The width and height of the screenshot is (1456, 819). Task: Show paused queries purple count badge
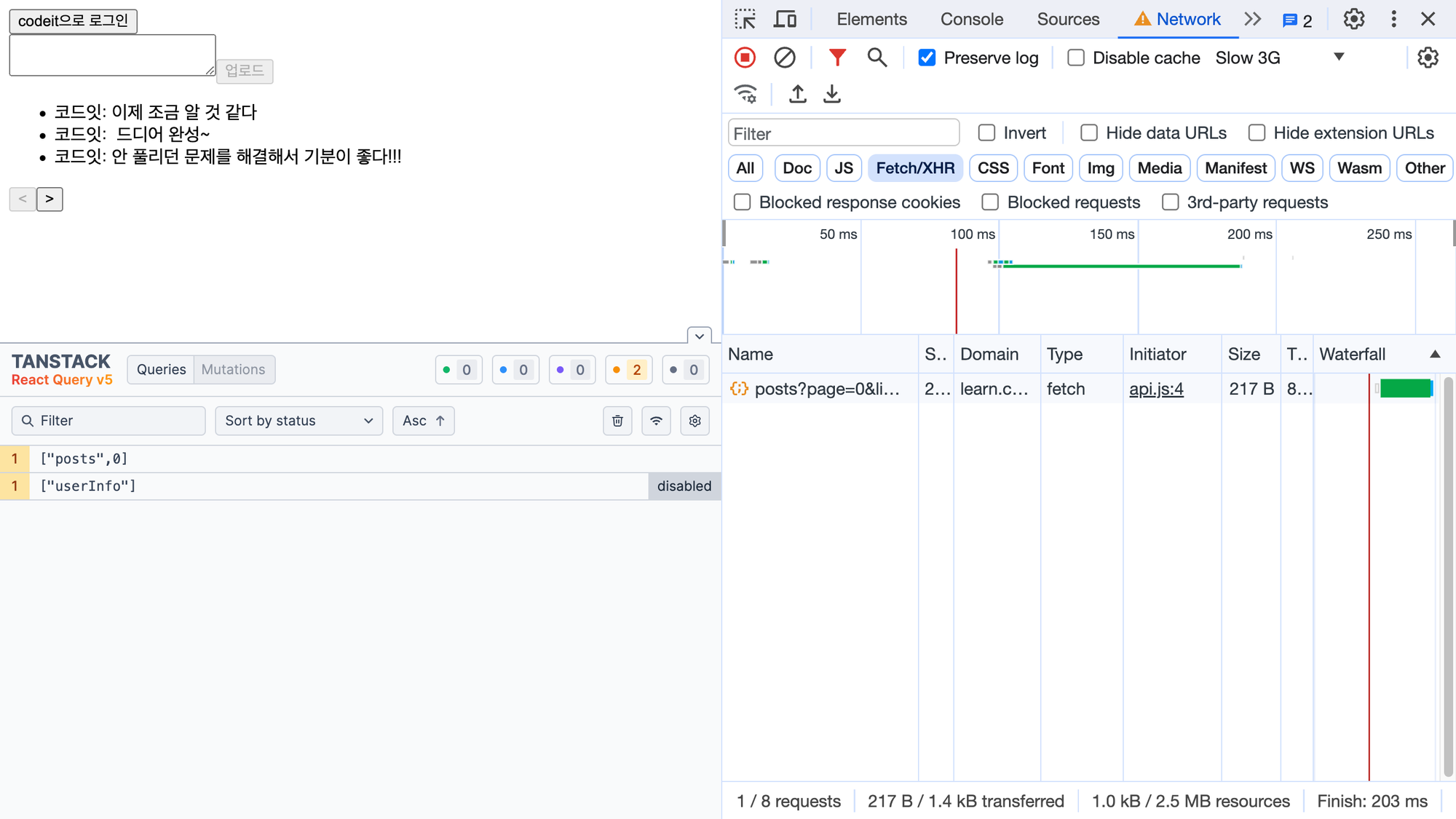pyautogui.click(x=572, y=370)
